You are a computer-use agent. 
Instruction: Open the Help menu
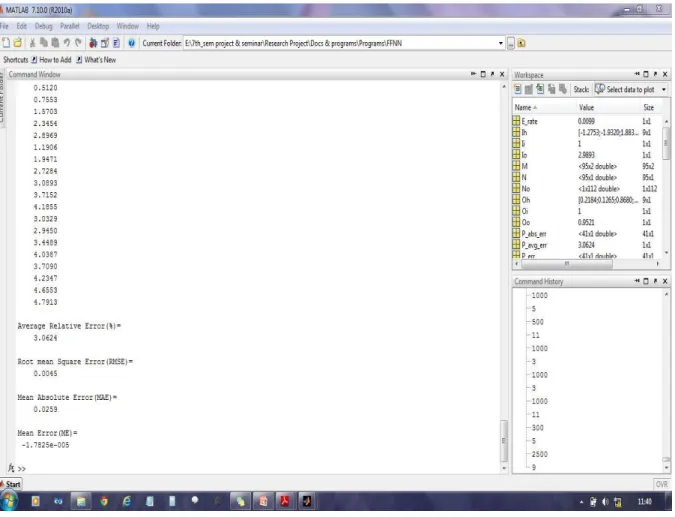153,26
